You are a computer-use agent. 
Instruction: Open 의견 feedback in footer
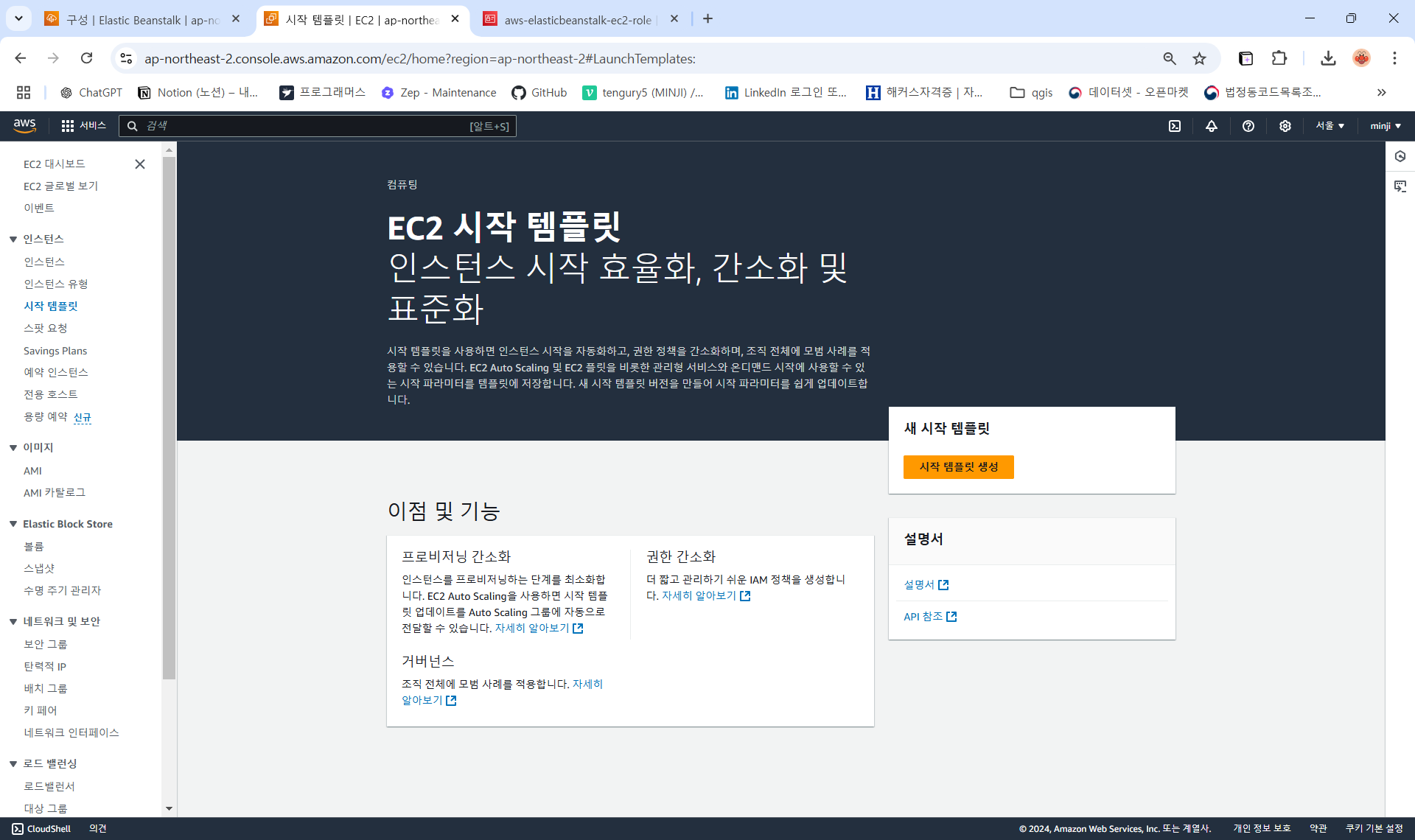tap(97, 829)
